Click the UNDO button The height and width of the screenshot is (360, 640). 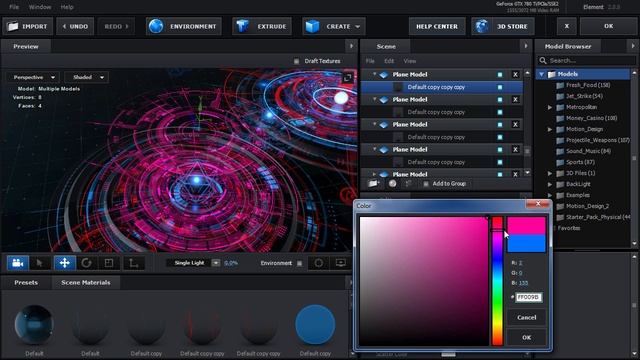75,27
